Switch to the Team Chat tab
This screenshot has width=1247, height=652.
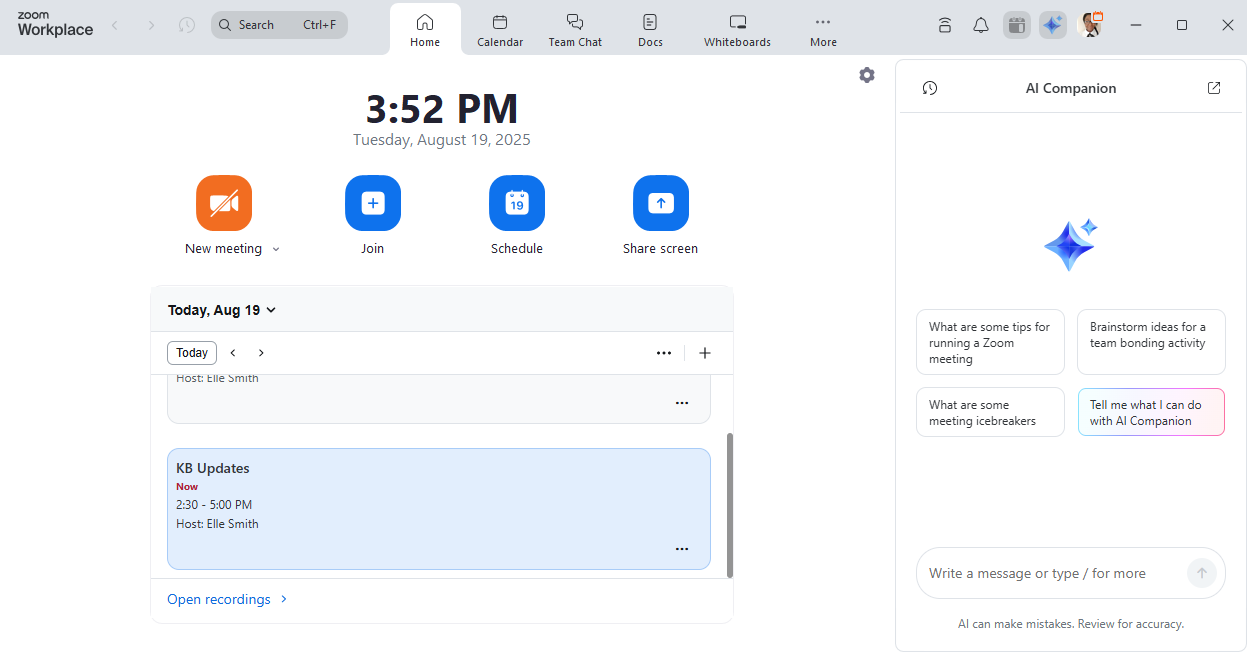pyautogui.click(x=575, y=30)
